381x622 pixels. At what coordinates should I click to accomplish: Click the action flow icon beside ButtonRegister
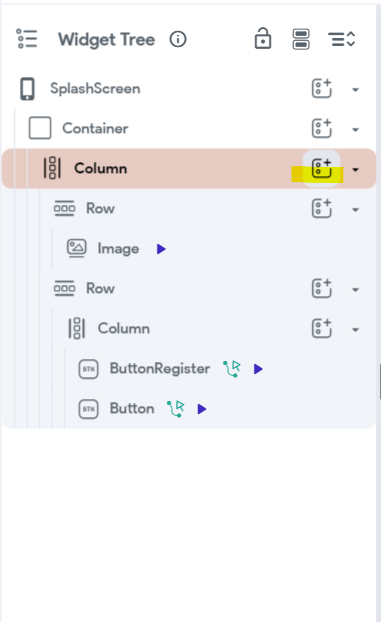(x=232, y=369)
